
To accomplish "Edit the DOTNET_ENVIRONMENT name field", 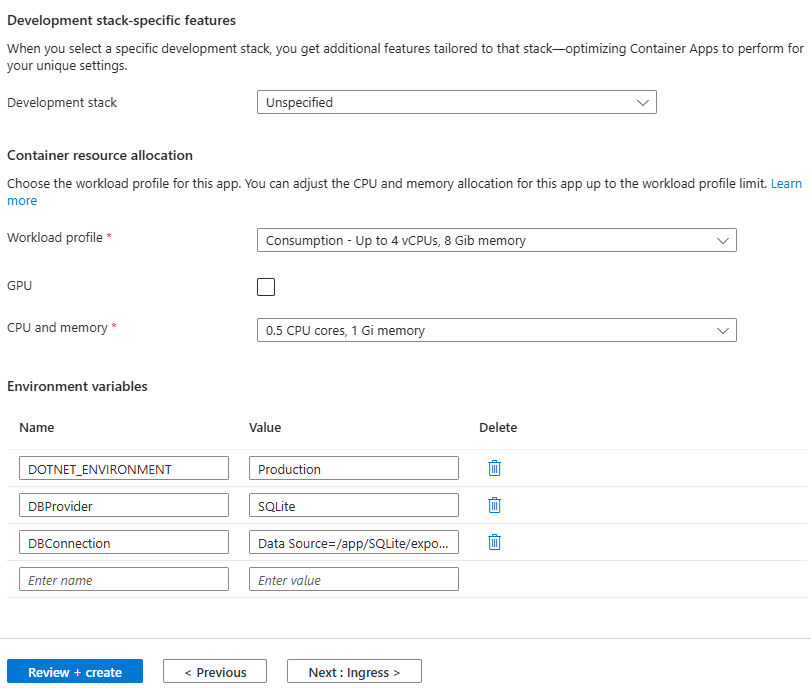I will (124, 468).
